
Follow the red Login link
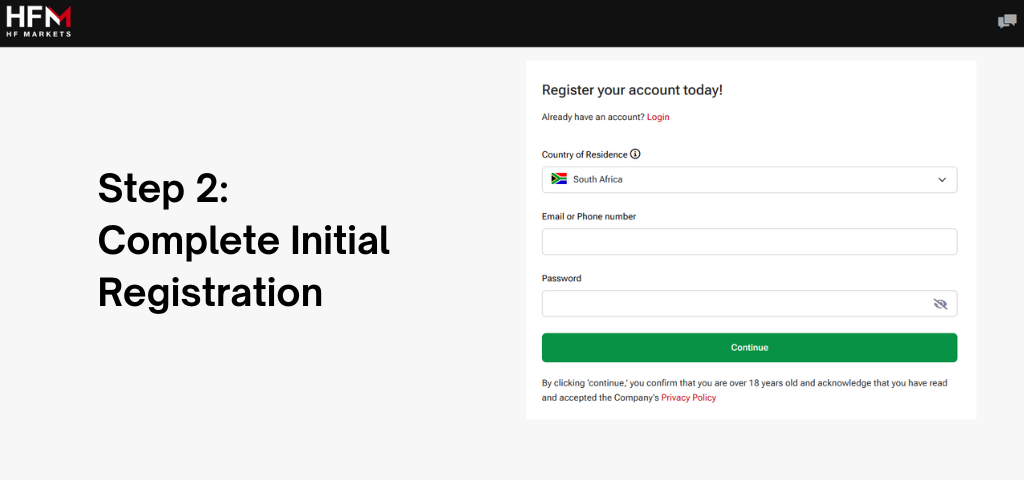coord(658,117)
